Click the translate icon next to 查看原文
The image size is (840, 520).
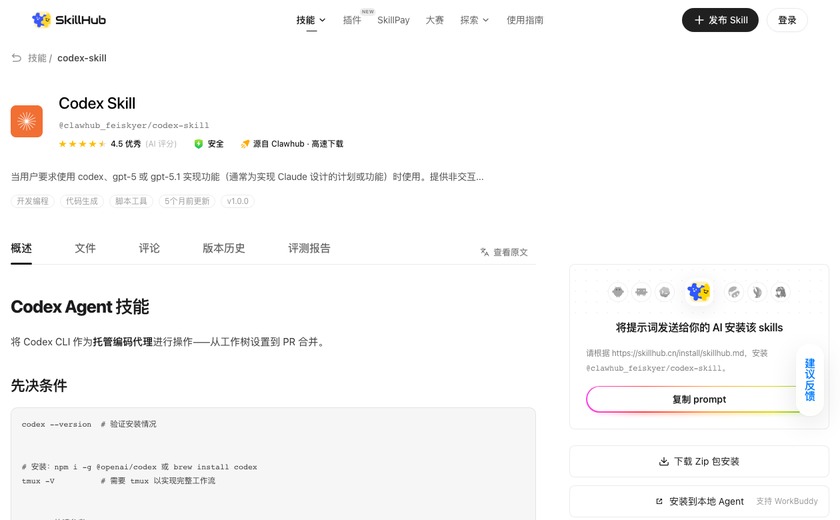pyautogui.click(x=485, y=252)
